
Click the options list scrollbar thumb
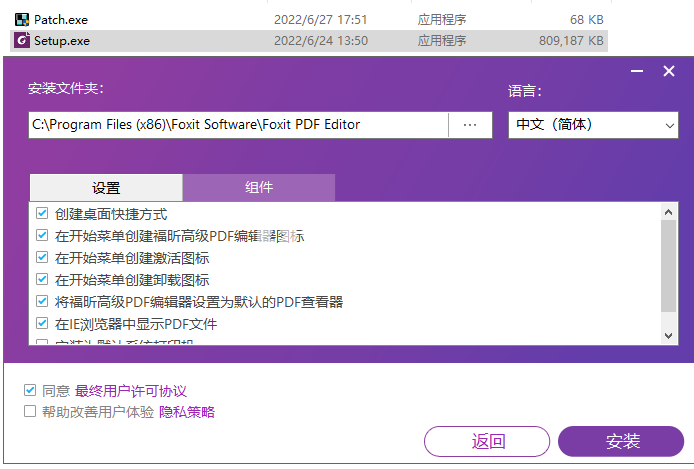(x=668, y=266)
